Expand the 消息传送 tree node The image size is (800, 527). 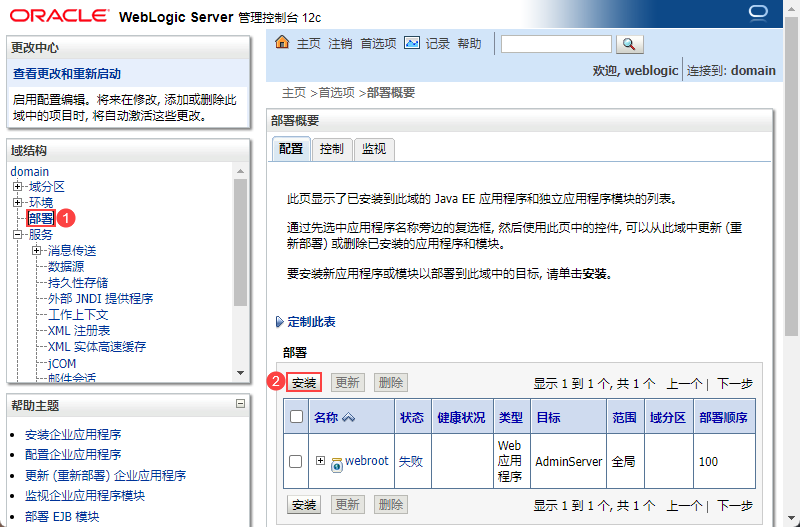pyautogui.click(x=36, y=250)
